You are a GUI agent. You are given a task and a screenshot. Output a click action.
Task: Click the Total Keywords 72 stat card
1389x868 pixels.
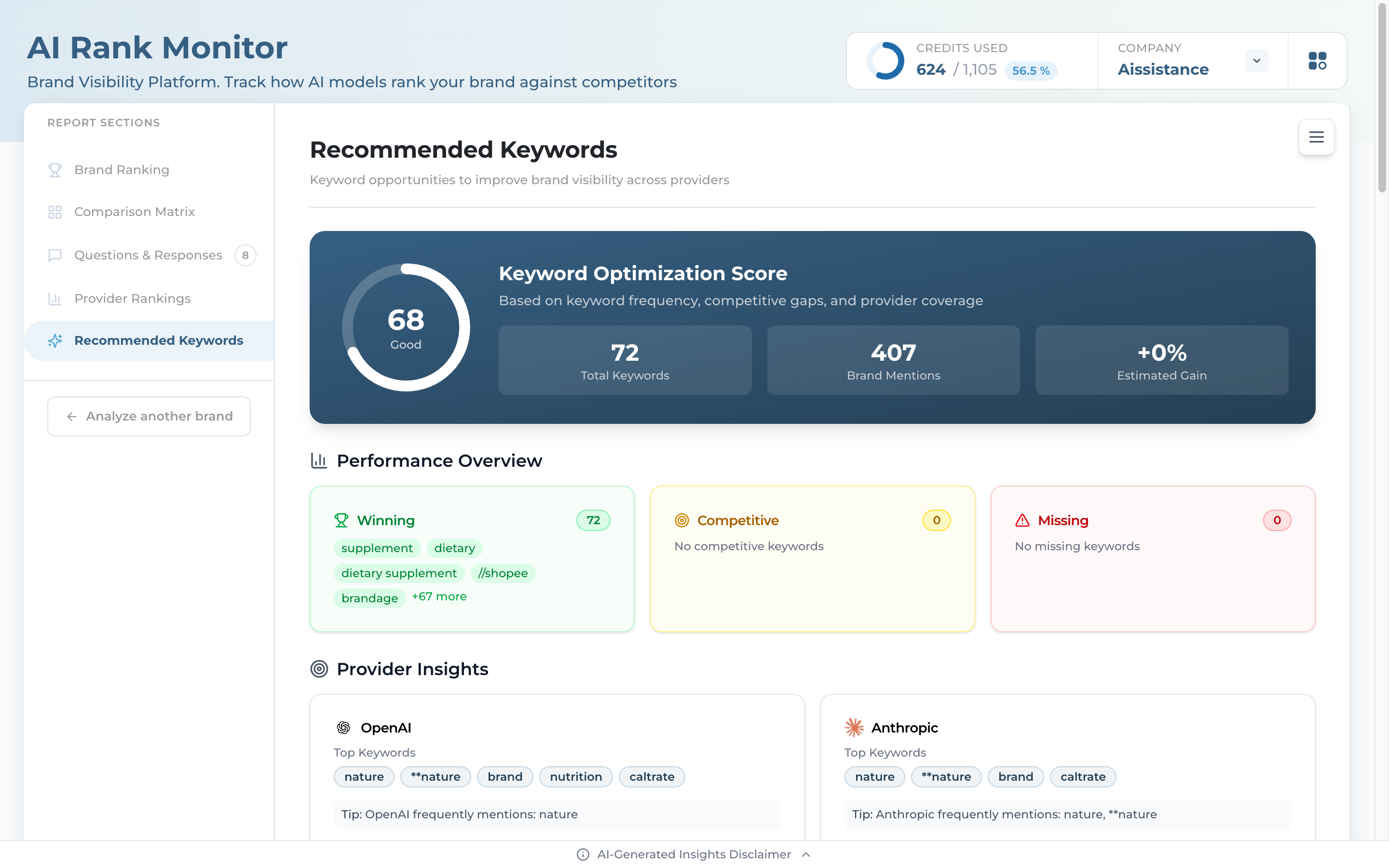pos(625,360)
